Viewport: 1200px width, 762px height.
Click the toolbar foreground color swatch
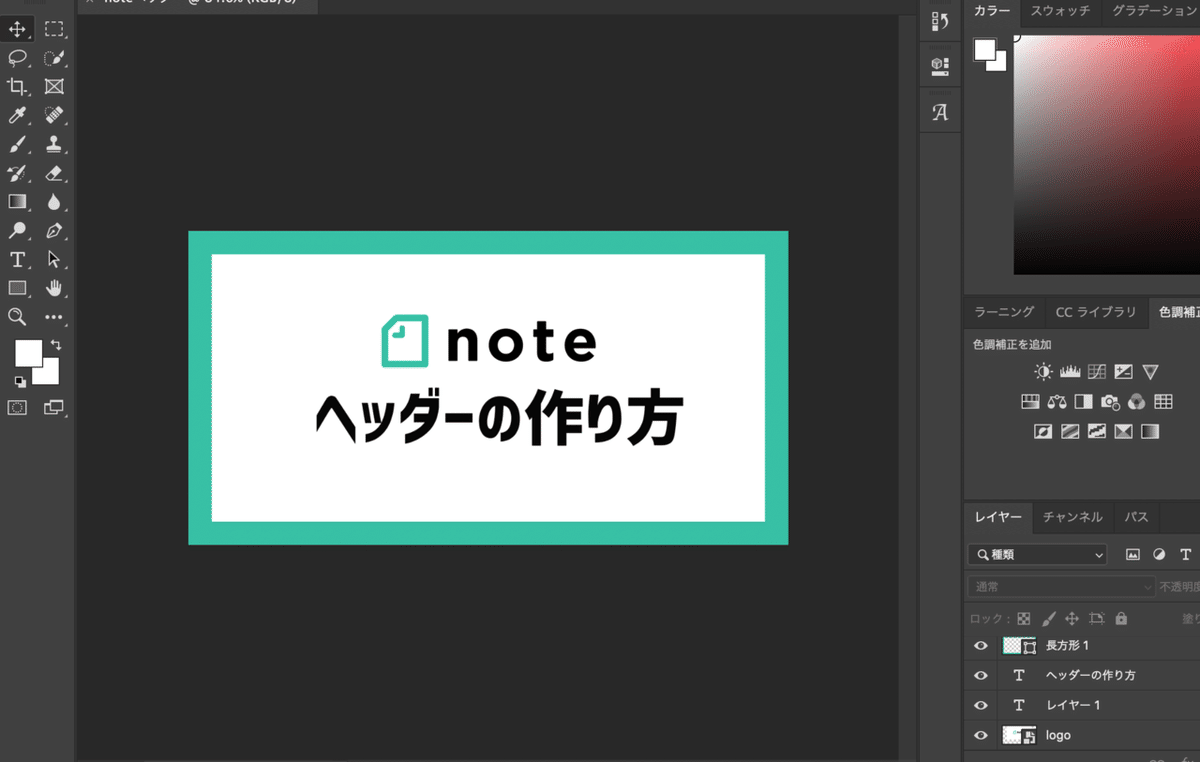[28, 352]
